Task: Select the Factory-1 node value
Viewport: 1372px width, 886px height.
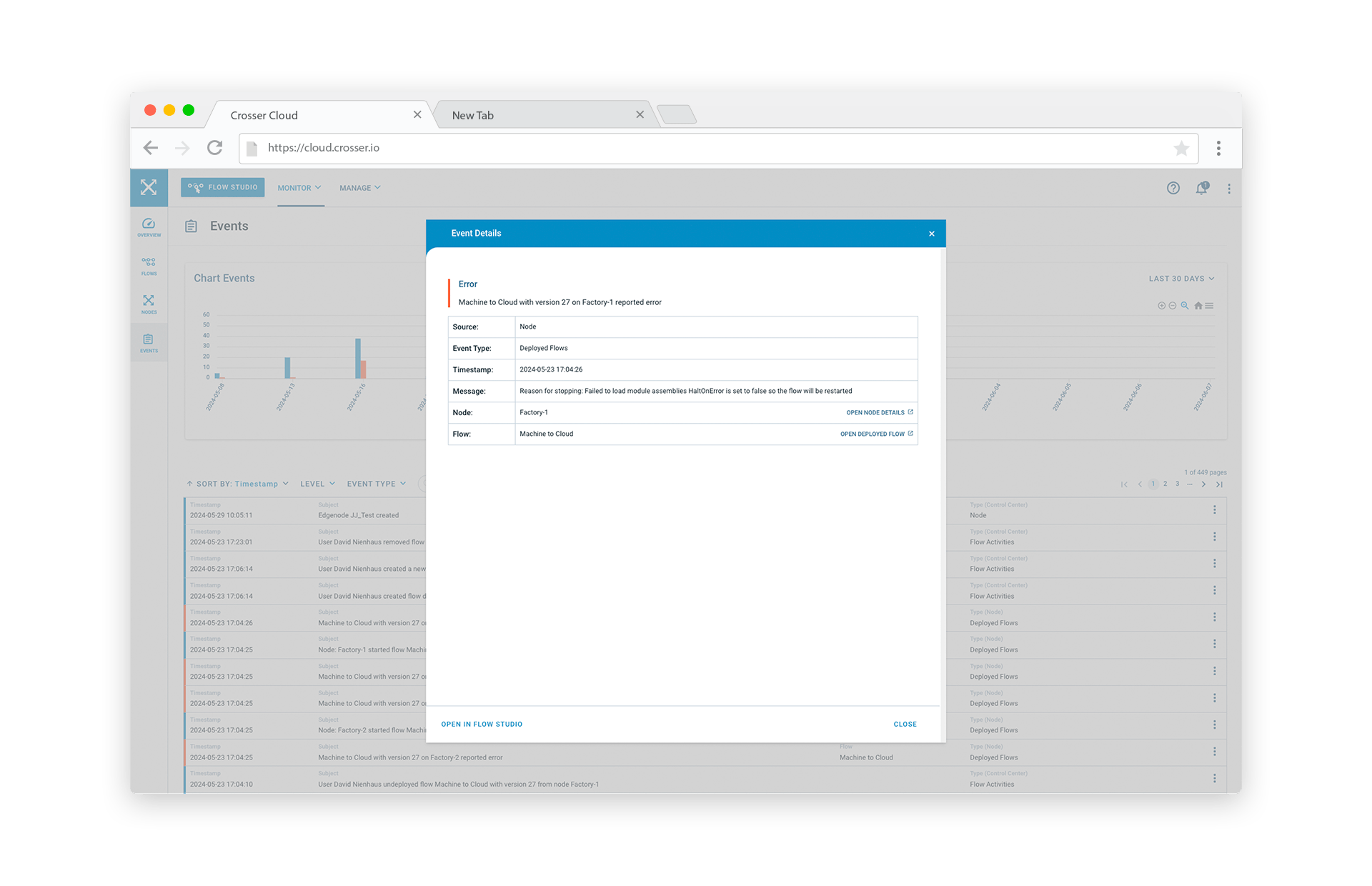Action: 534,413
